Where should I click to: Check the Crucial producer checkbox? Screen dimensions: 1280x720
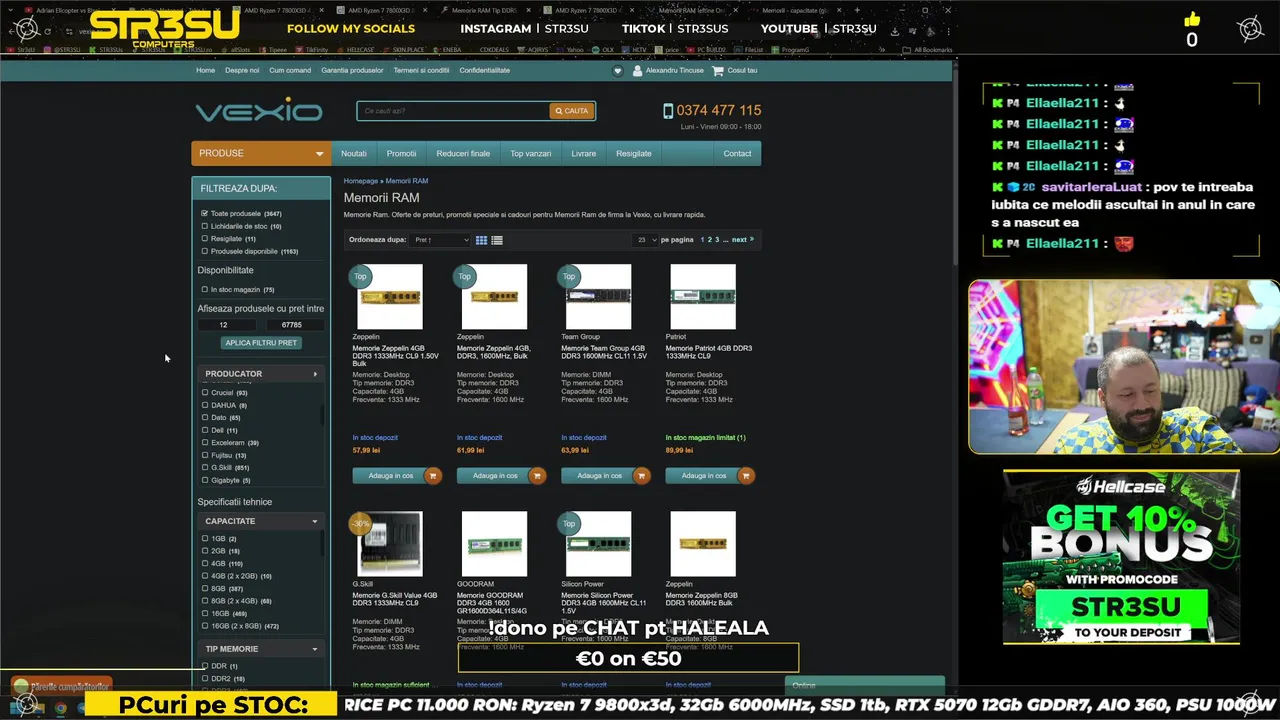coord(205,393)
